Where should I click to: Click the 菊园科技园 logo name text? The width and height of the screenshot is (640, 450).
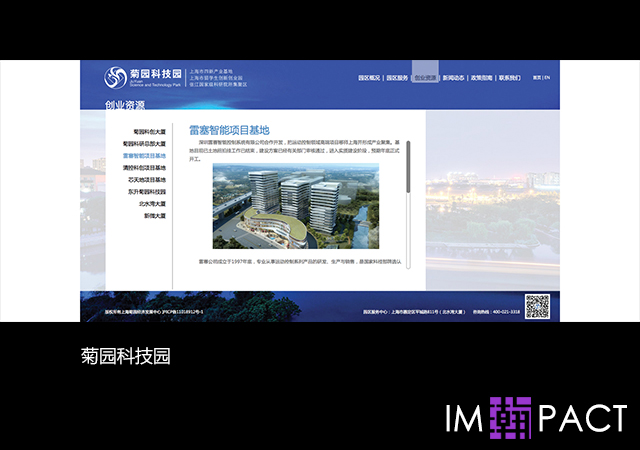pyautogui.click(x=156, y=74)
